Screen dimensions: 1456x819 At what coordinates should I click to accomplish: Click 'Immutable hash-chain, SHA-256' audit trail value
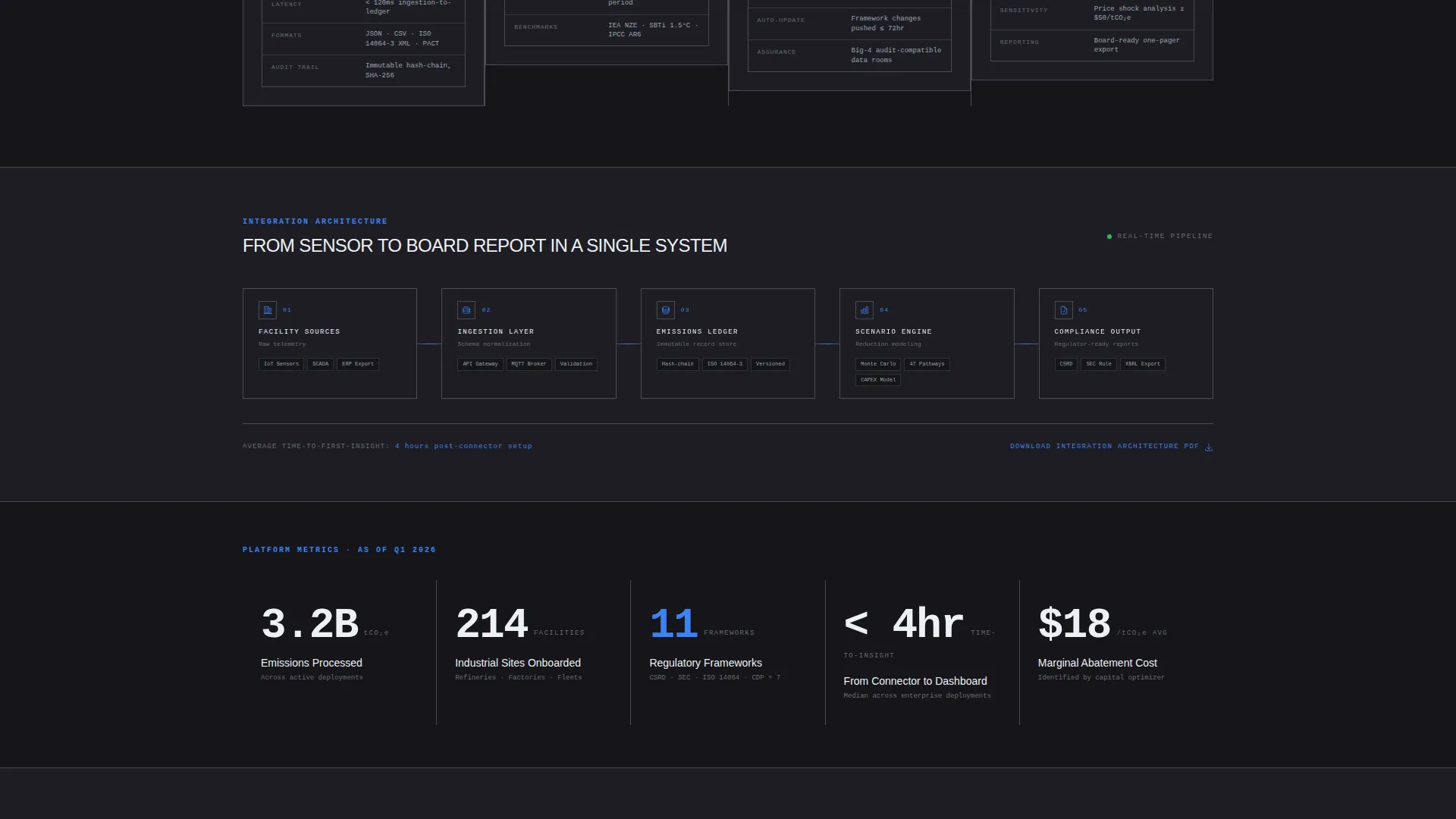tap(408, 71)
